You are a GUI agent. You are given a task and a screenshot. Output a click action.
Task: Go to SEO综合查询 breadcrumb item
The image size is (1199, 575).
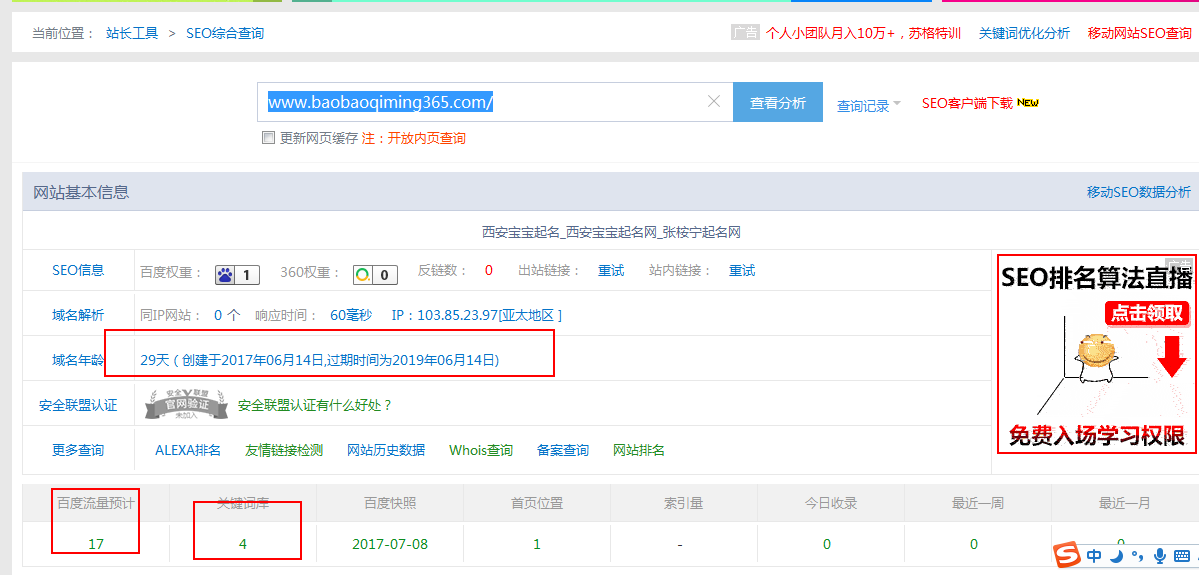tap(225, 33)
